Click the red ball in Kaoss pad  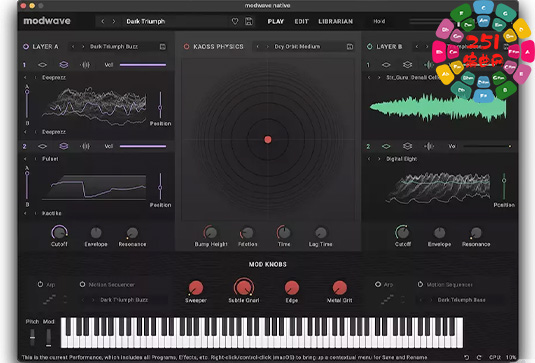pyautogui.click(x=268, y=139)
